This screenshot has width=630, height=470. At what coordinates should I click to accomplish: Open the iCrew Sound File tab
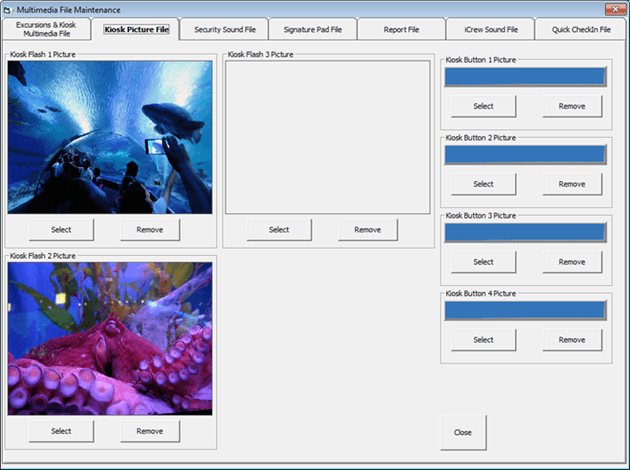pyautogui.click(x=491, y=29)
